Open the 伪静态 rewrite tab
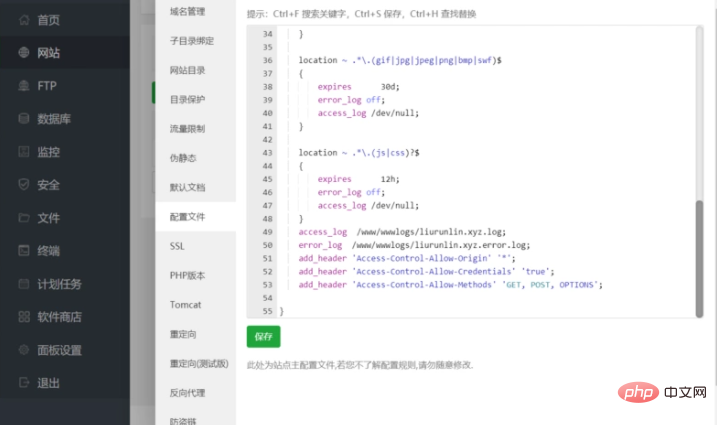 183,158
